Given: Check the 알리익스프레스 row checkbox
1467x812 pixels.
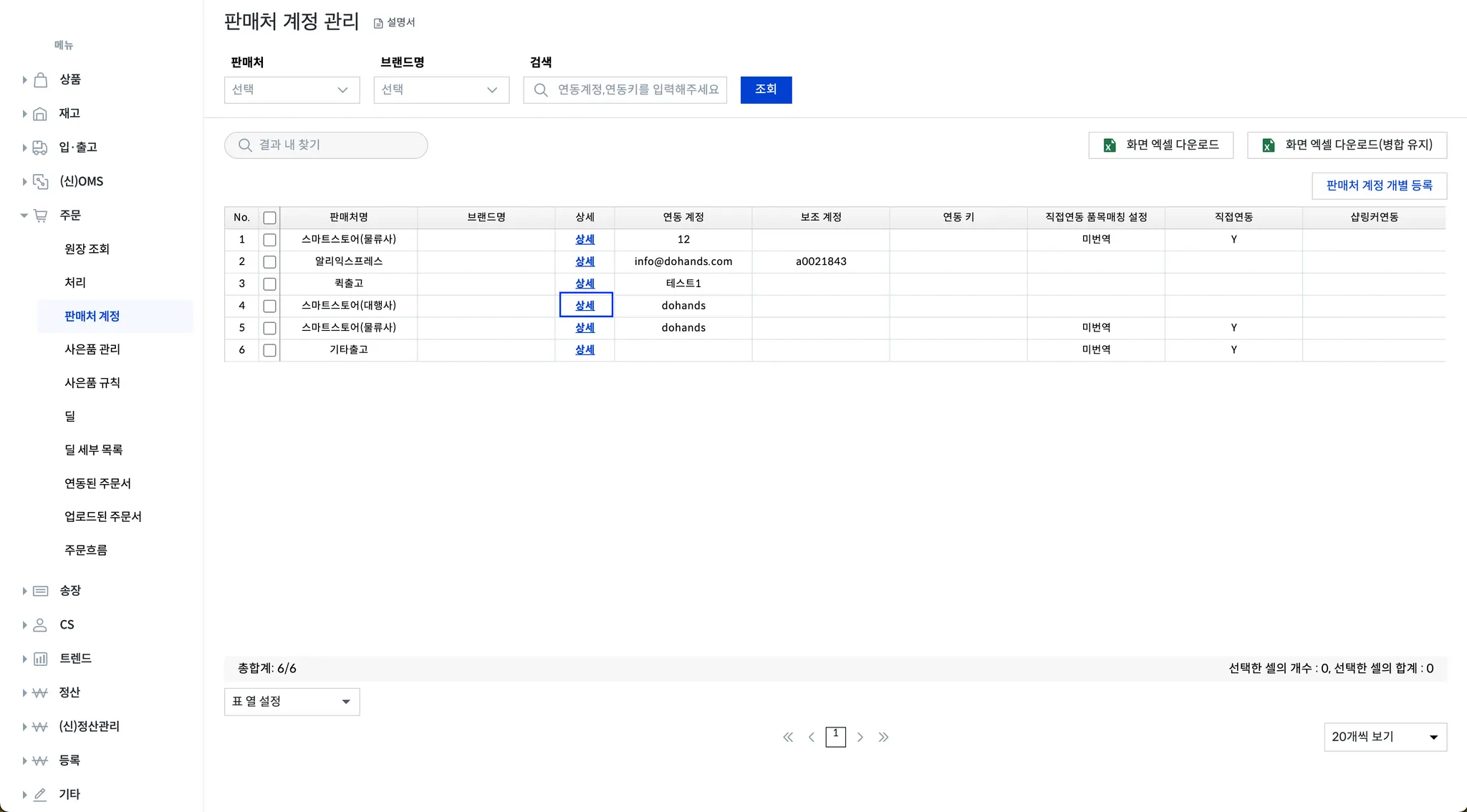Looking at the screenshot, I should point(269,262).
